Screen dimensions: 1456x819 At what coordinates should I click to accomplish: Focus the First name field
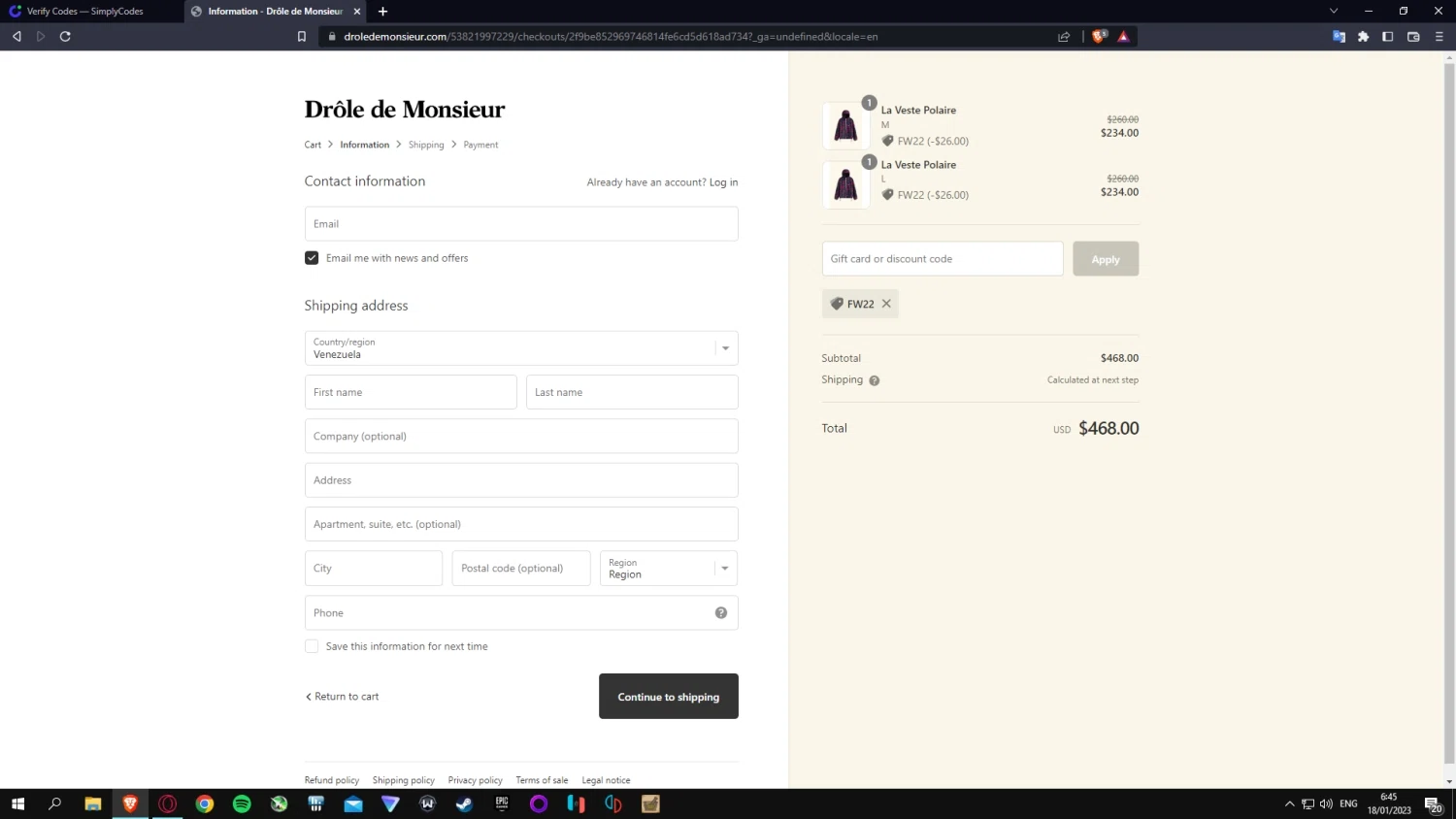411,392
